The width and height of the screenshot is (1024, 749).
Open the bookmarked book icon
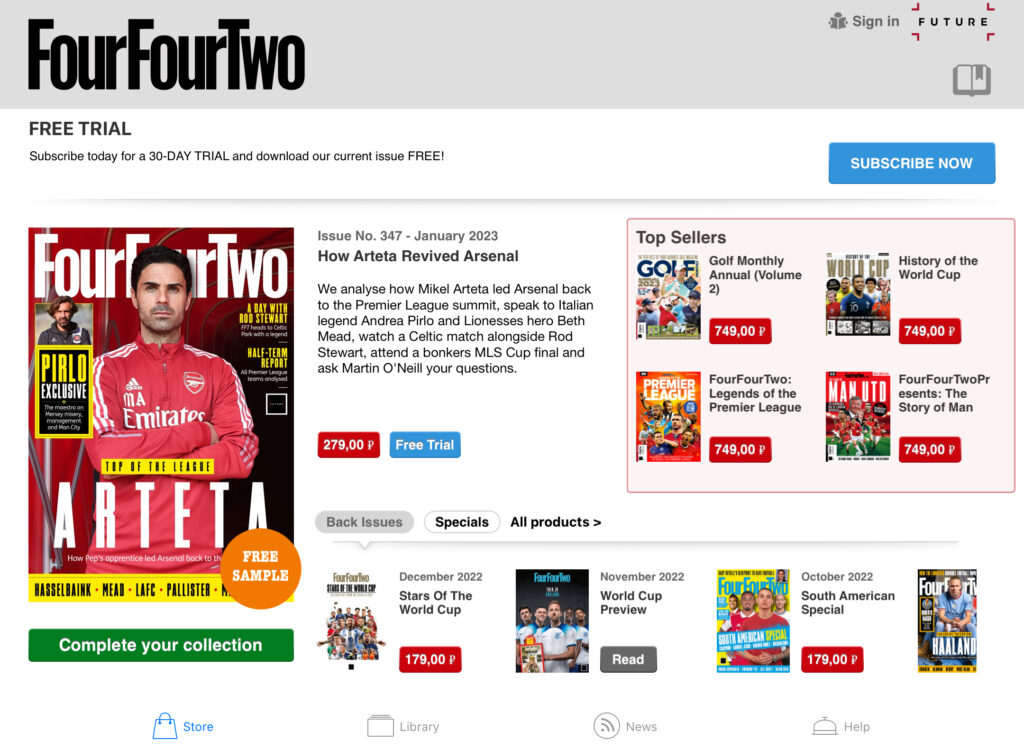pyautogui.click(x=971, y=80)
